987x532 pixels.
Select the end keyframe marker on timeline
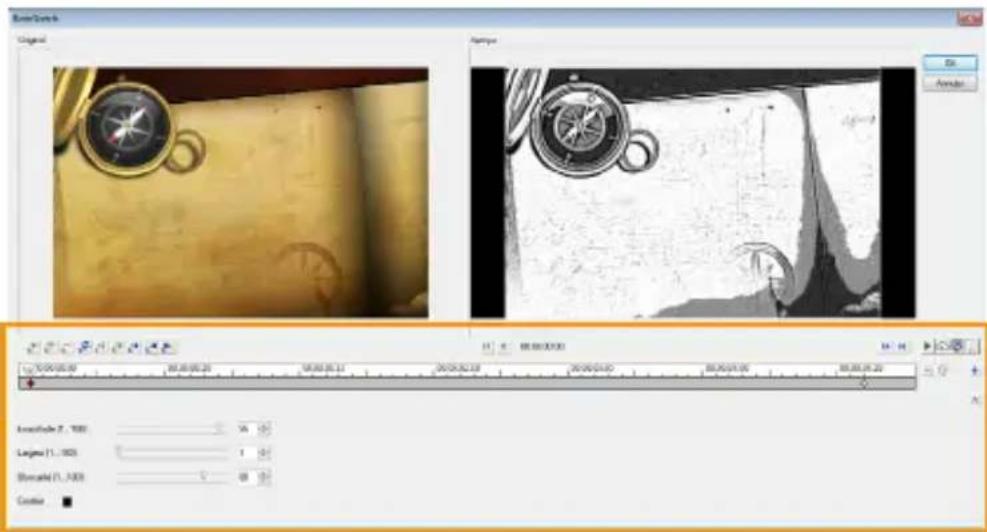click(864, 383)
